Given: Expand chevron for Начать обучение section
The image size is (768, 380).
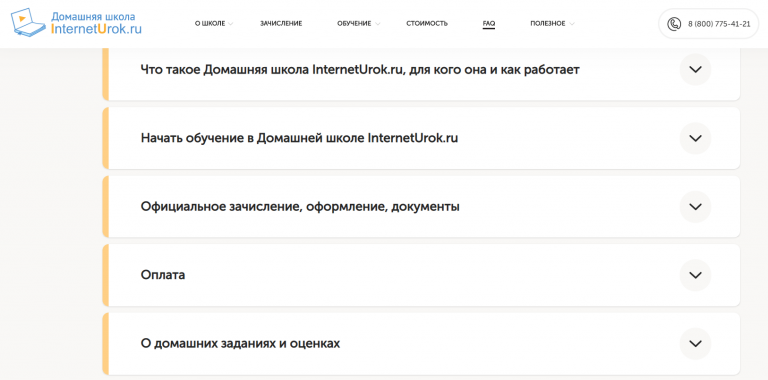Looking at the screenshot, I should (x=695, y=138).
